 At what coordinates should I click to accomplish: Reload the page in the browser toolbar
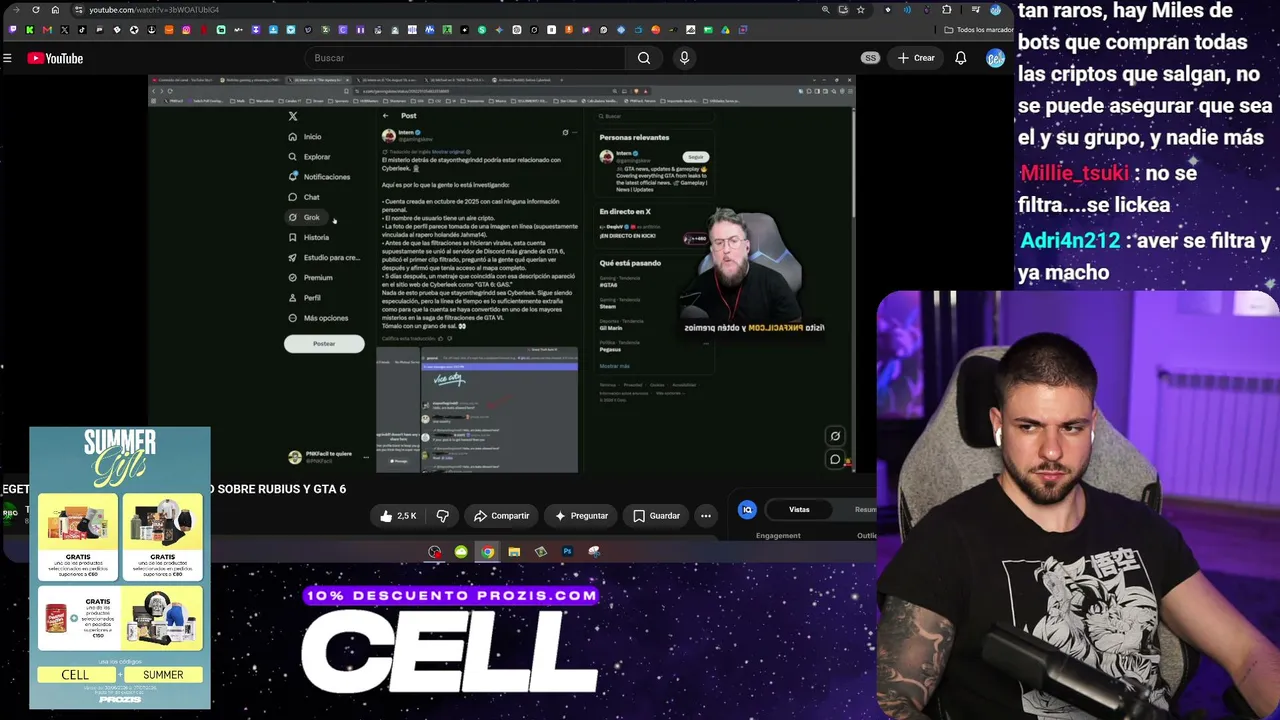tap(36, 10)
